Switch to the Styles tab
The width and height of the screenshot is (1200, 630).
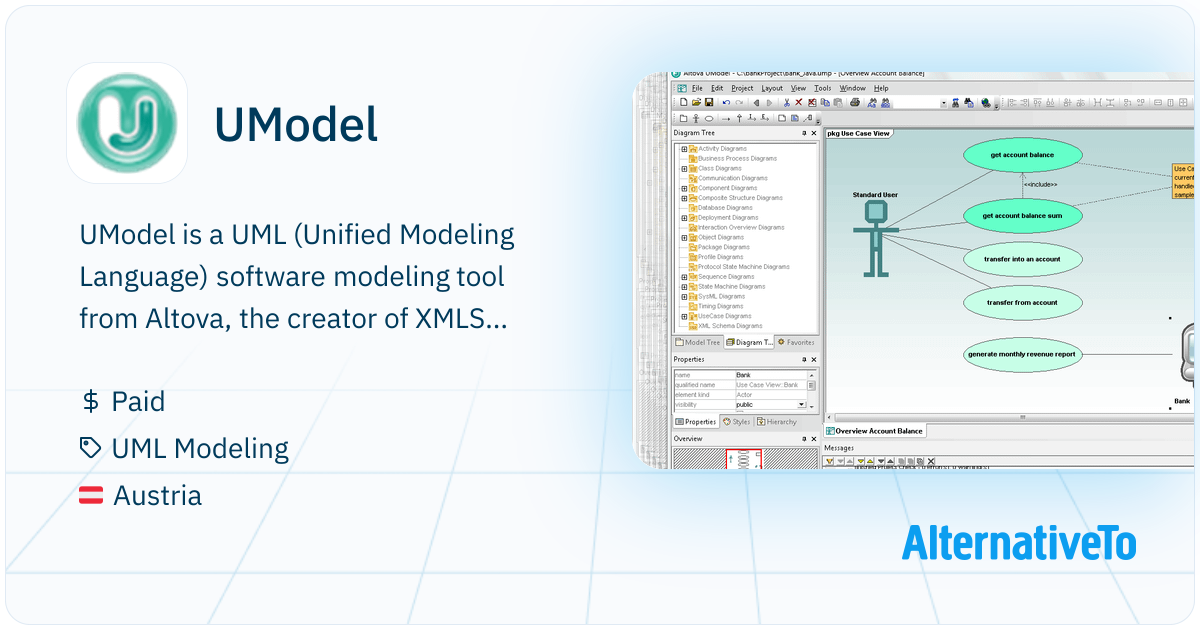pyautogui.click(x=736, y=422)
